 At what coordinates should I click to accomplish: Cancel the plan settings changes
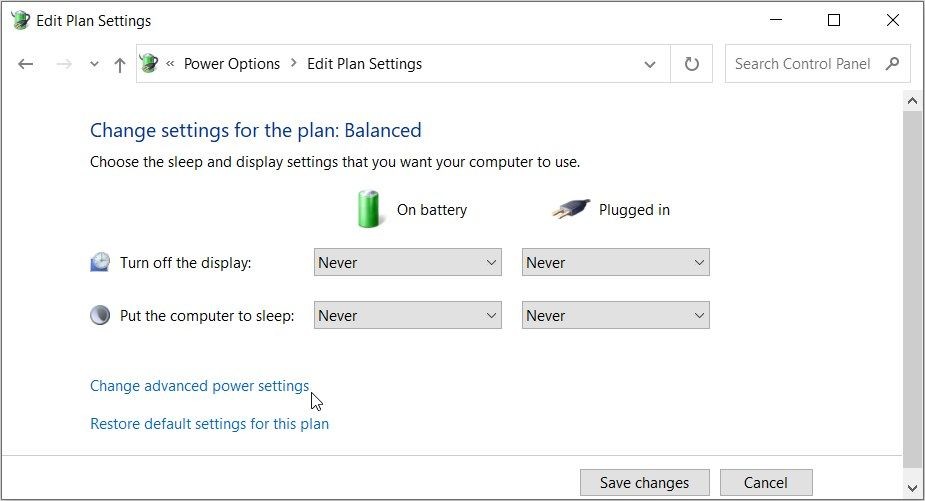(x=766, y=483)
